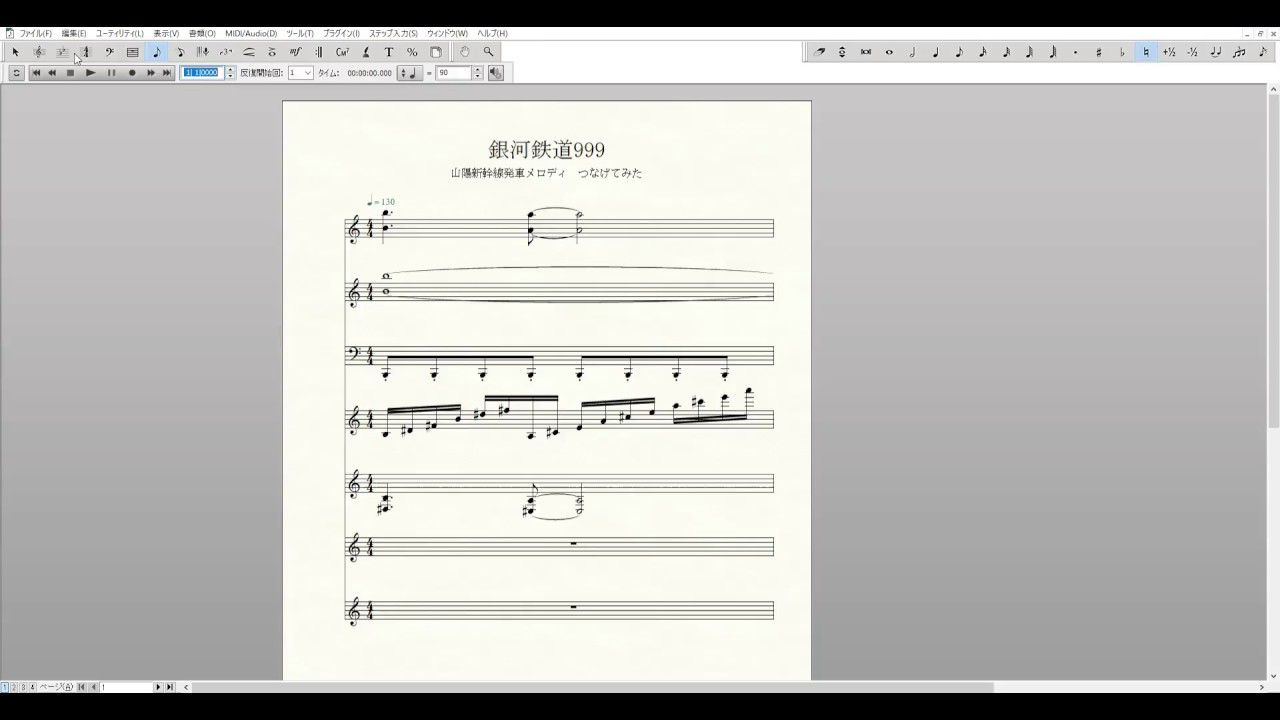Toggle the tie tool in palette
This screenshot has height=720, width=1280.
pos(1215,52)
